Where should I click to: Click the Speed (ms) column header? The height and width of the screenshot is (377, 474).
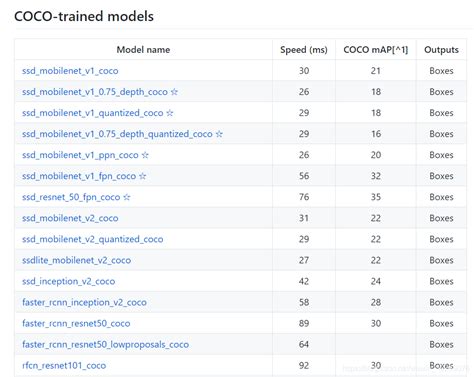tap(304, 50)
